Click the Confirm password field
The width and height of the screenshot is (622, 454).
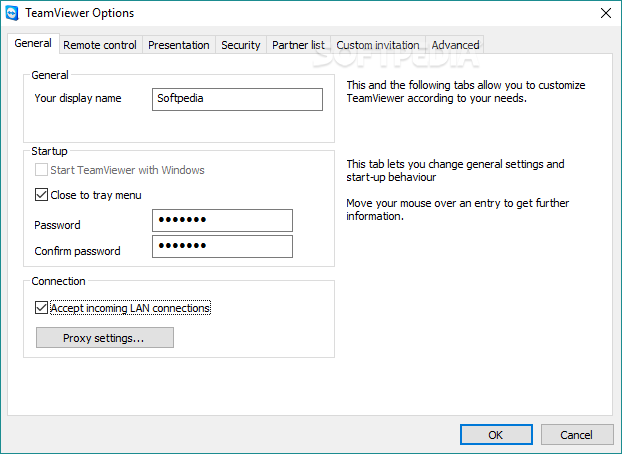coord(223,246)
